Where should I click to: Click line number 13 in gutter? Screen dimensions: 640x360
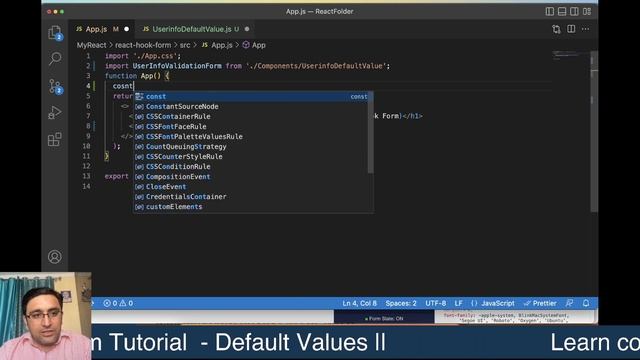(86, 176)
